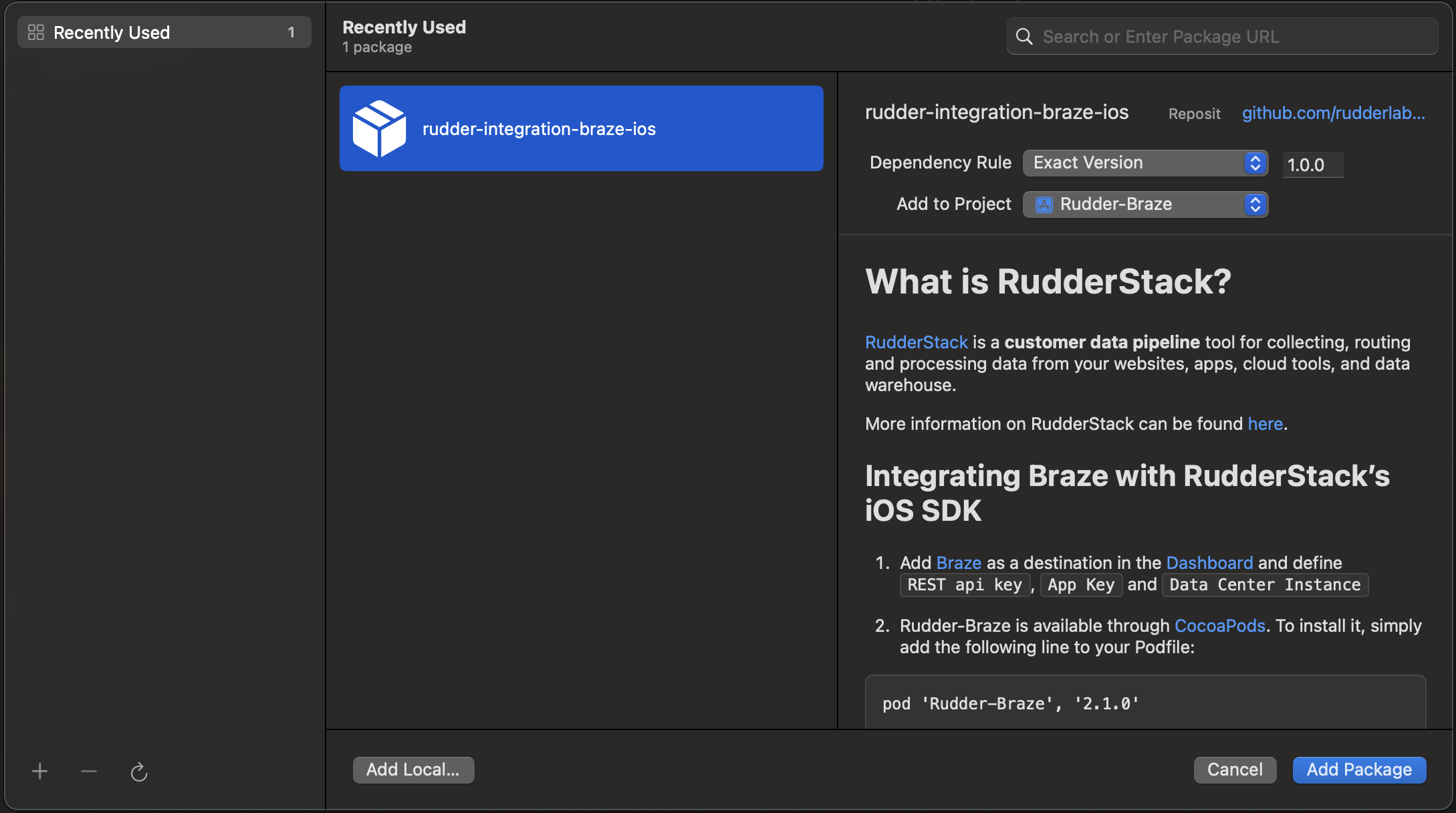Viewport: 1456px width, 813px height.
Task: Click the Rudder-Braze project icon in dropdown
Action: 1044,205
